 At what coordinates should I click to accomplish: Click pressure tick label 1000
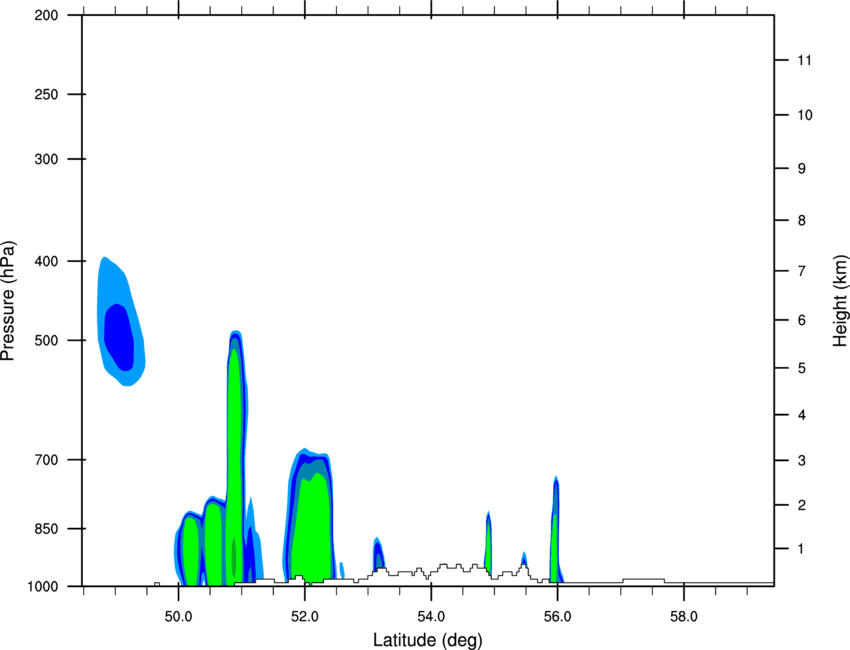42,587
